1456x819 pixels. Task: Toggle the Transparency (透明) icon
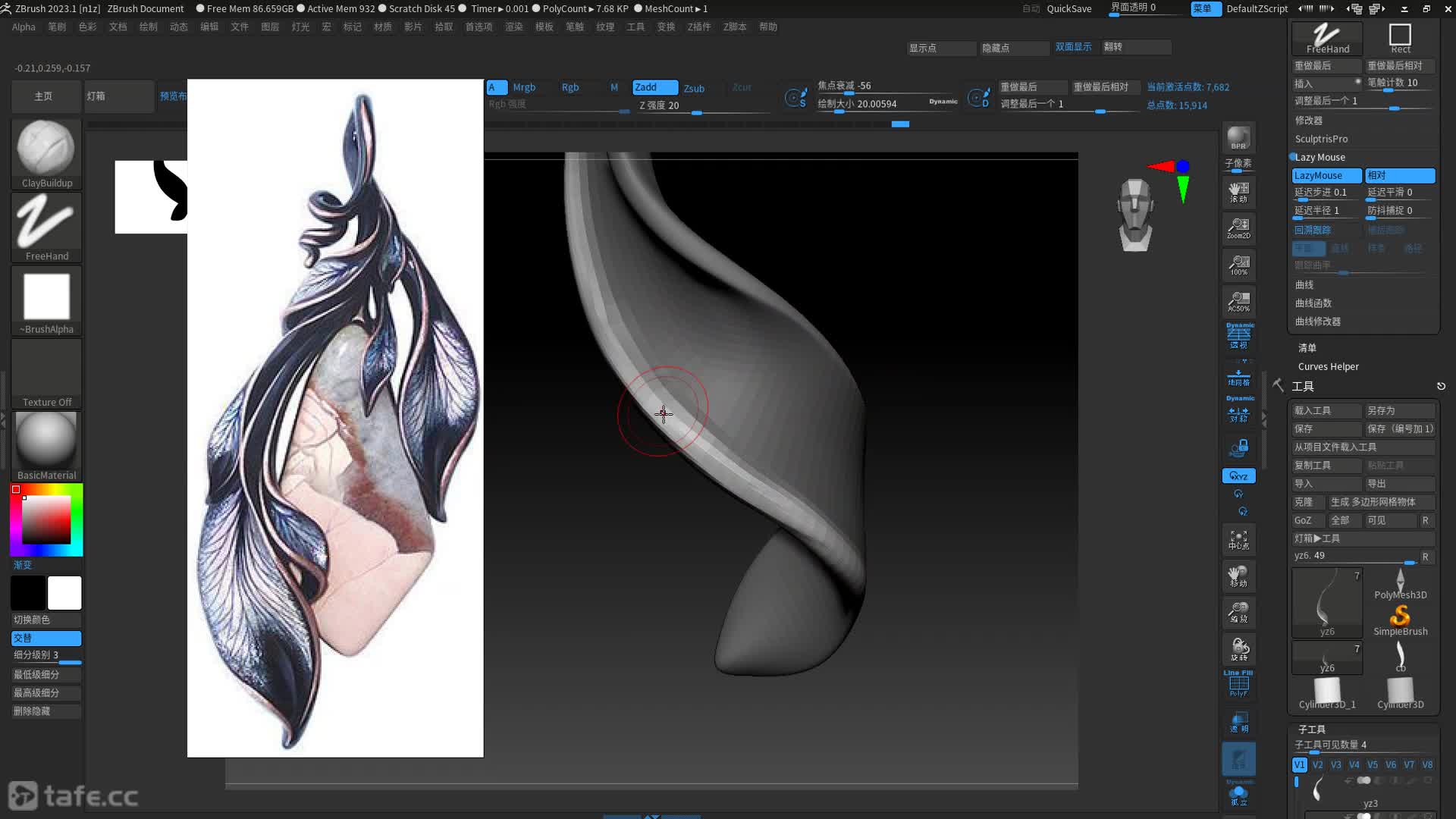1238,721
